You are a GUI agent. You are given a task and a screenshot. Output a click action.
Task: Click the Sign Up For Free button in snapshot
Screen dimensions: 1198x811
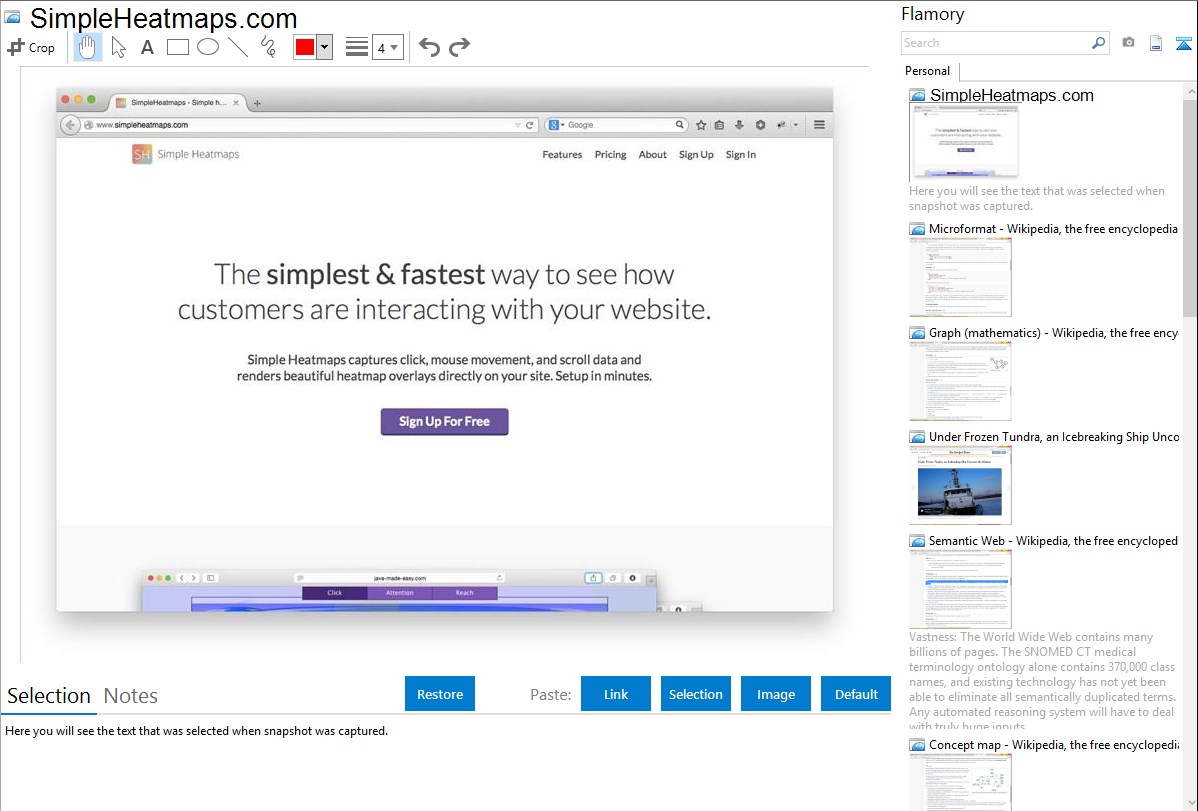pos(444,421)
